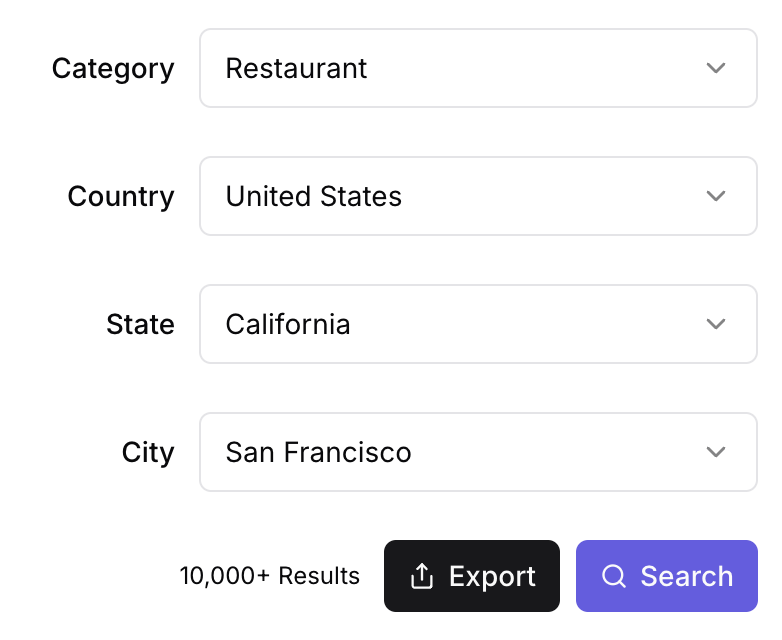Image resolution: width=782 pixels, height=640 pixels.
Task: Click the chevron arrow in the City field
Action: [715, 452]
